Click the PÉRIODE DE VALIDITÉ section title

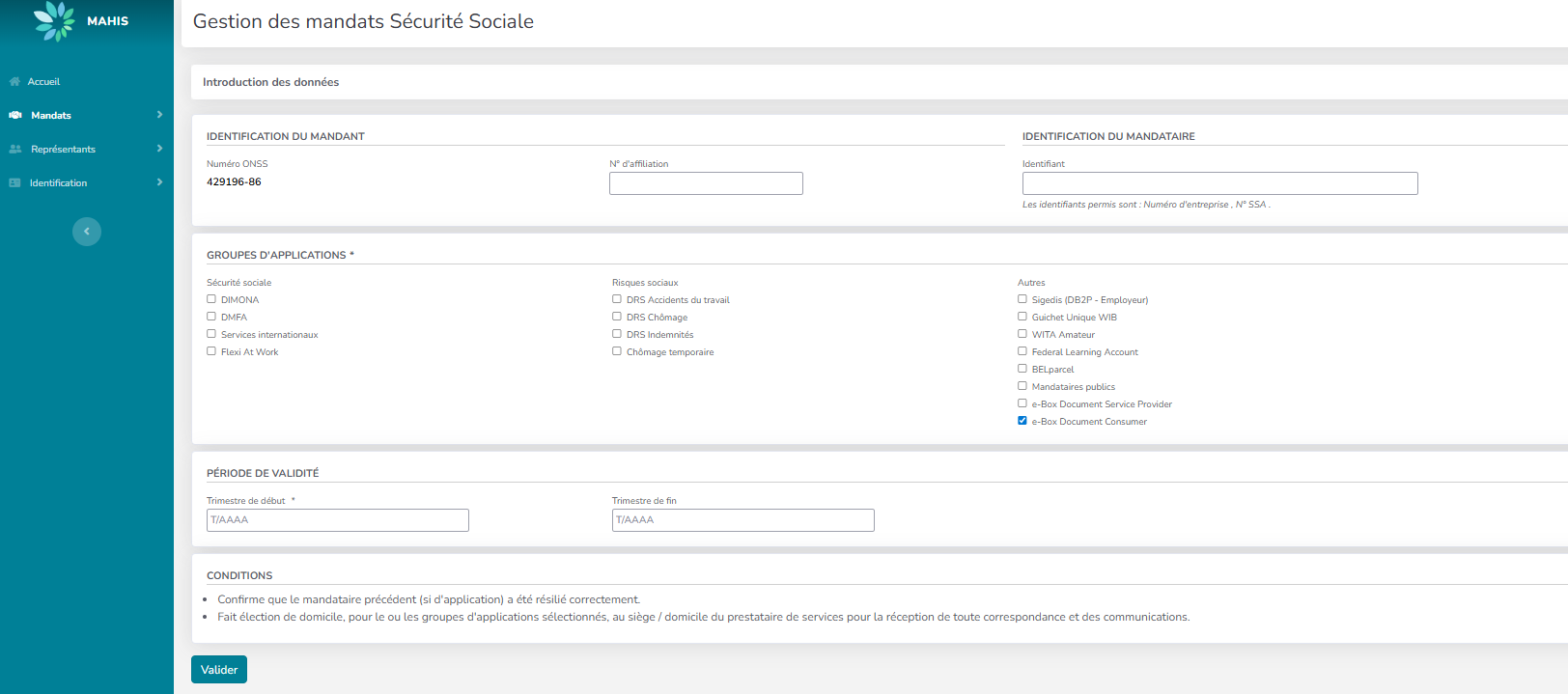(263, 473)
